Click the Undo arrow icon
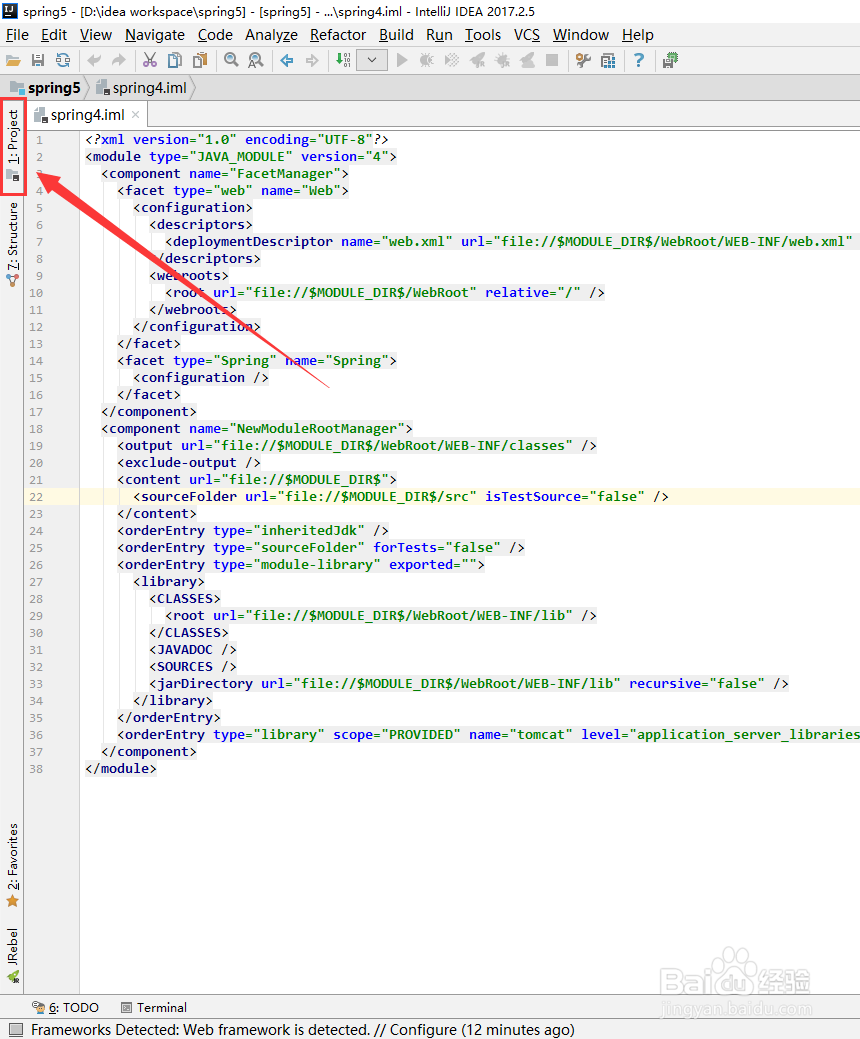Viewport: 860px width, 1039px height. (x=94, y=61)
